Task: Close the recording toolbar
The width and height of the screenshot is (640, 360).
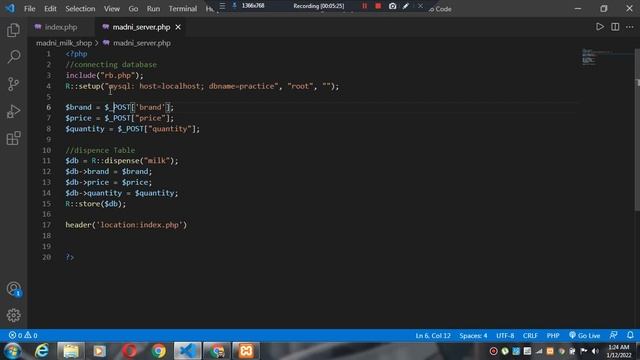Action: click(x=420, y=6)
